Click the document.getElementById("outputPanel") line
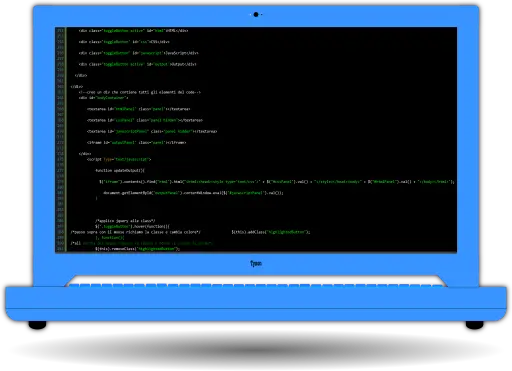512x371 pixels. coord(193,193)
